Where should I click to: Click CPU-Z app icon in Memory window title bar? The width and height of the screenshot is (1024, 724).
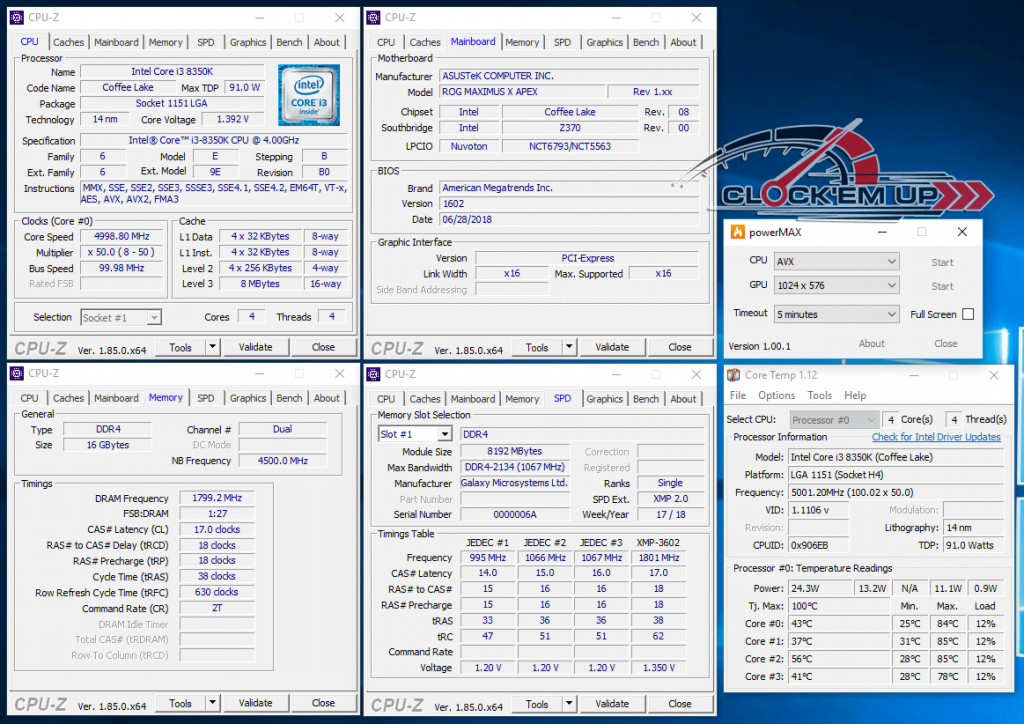point(17,373)
